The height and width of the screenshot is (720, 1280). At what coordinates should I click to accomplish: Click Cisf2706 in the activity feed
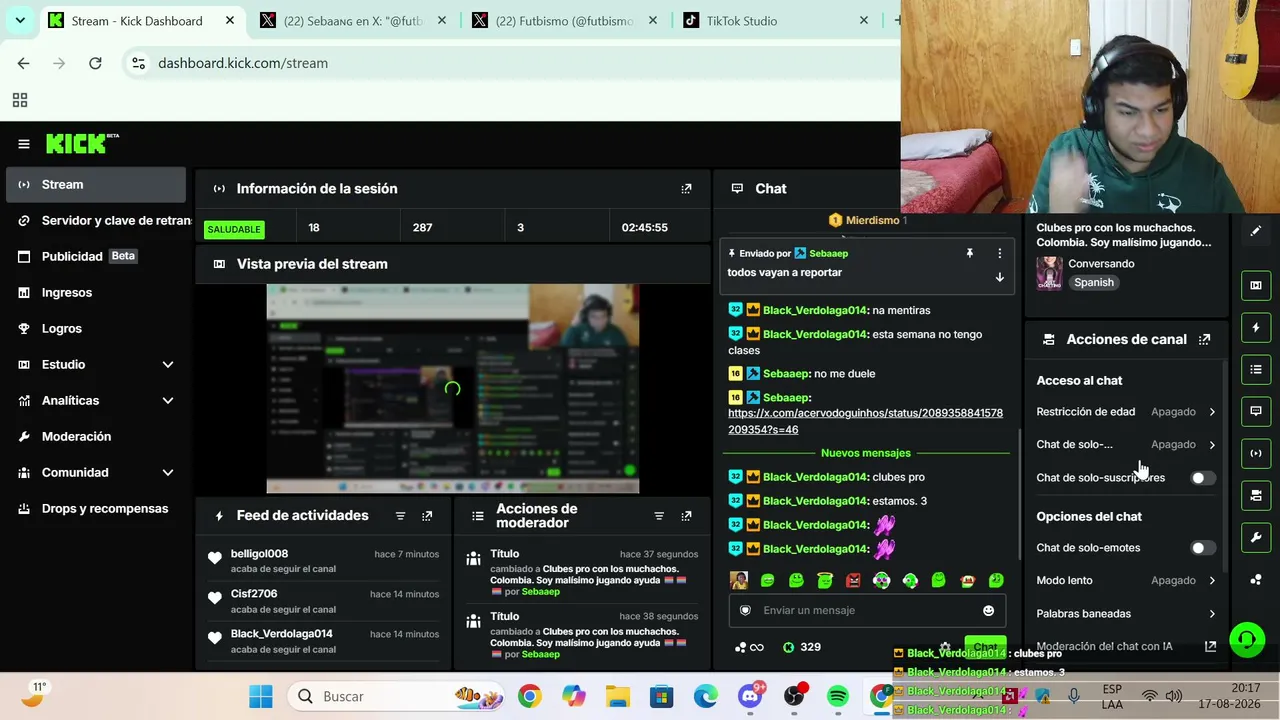pyautogui.click(x=254, y=594)
